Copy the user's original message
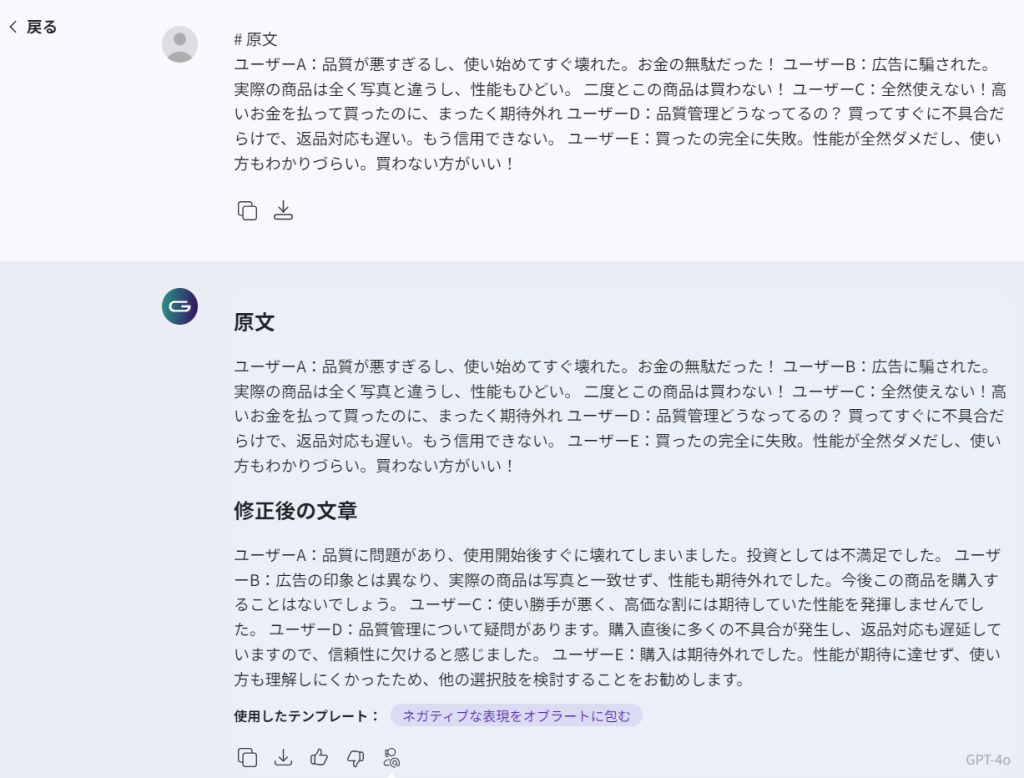 pyautogui.click(x=247, y=210)
